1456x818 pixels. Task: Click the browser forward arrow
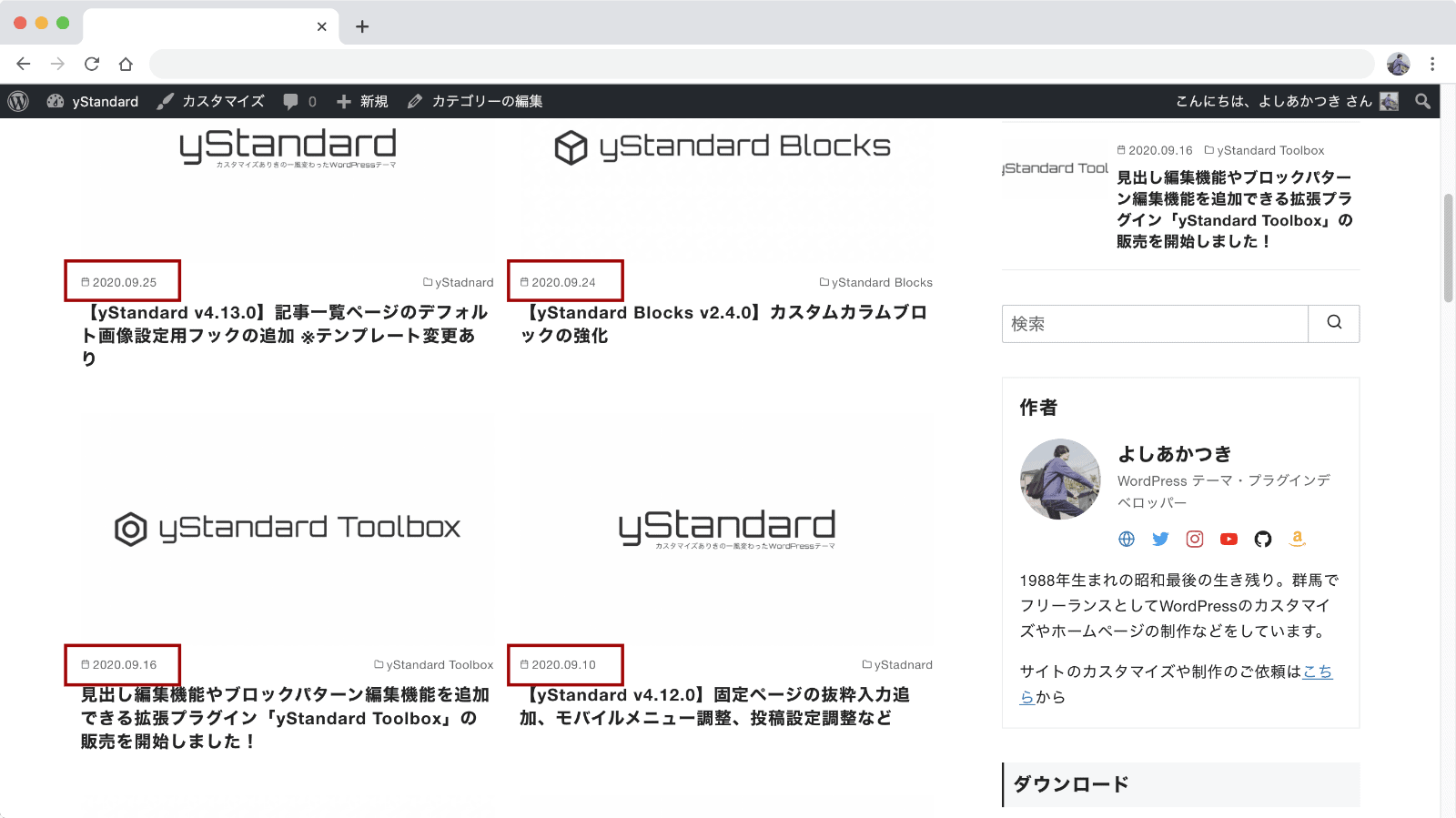[57, 64]
